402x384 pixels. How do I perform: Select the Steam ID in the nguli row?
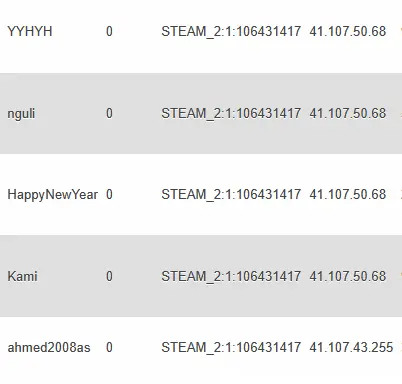pos(231,114)
